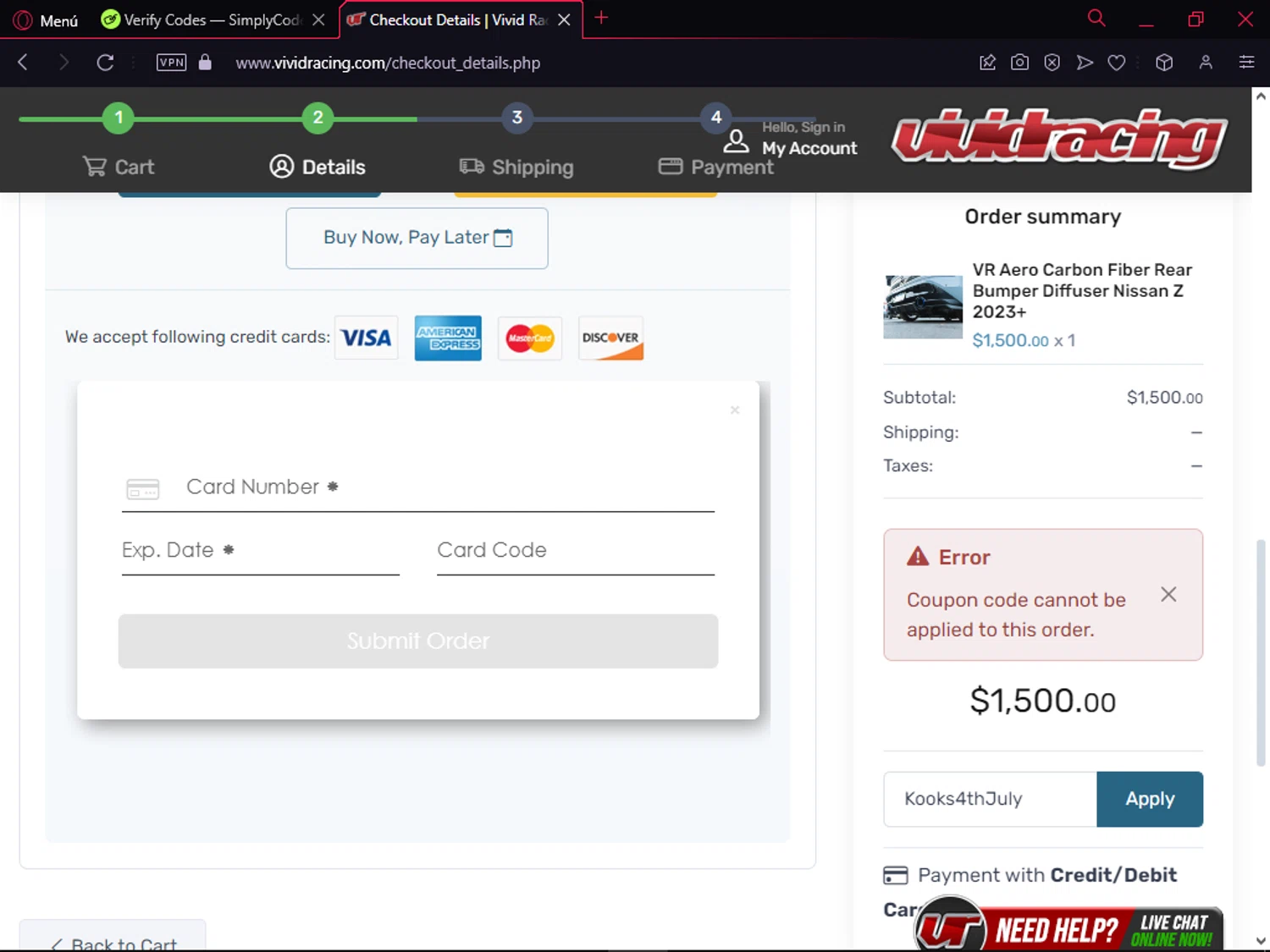Click the search tabs magnifier icon
This screenshot has height=952, width=1270.
click(1096, 18)
